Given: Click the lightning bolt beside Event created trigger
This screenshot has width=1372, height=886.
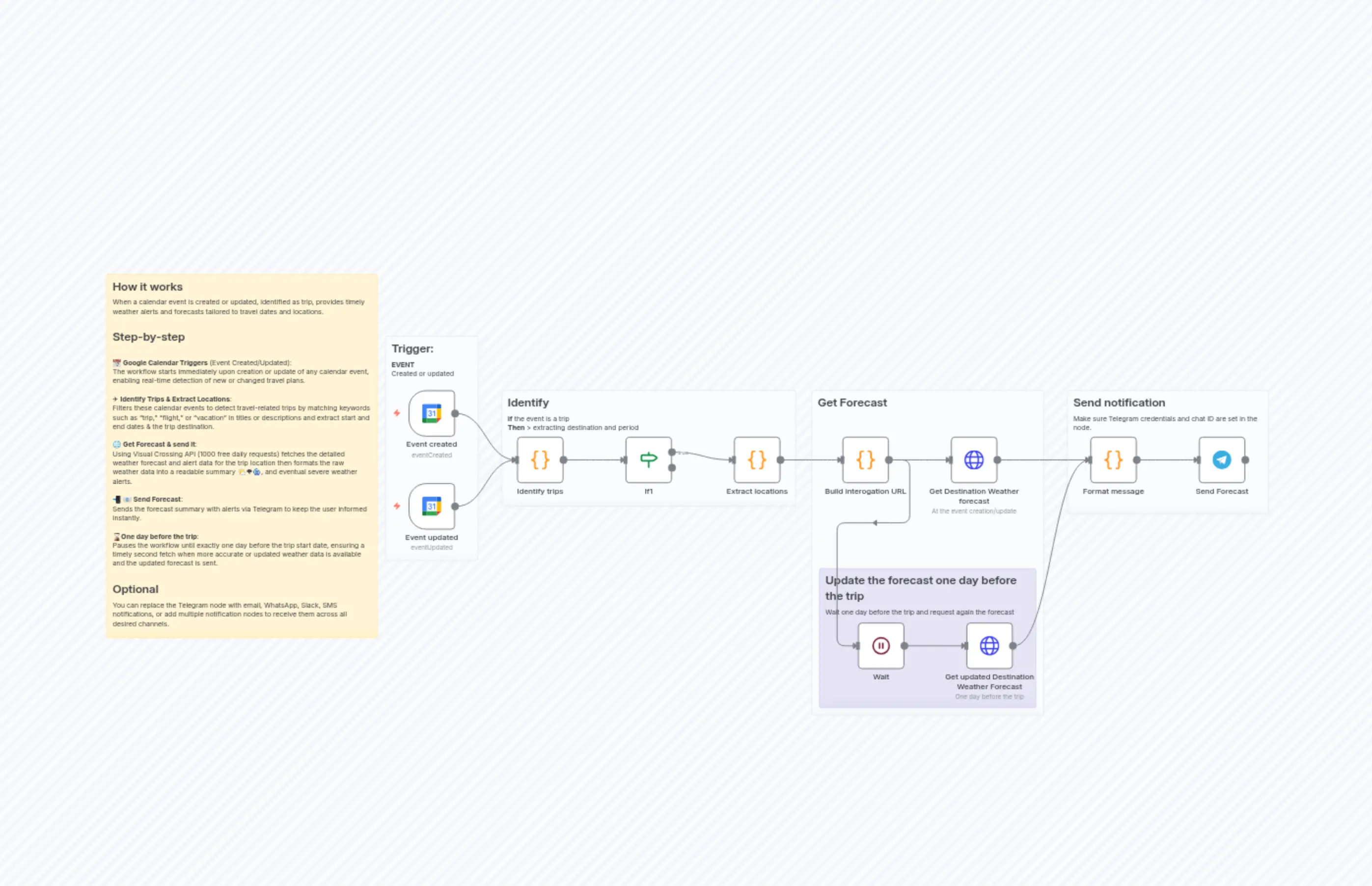Looking at the screenshot, I should (397, 412).
